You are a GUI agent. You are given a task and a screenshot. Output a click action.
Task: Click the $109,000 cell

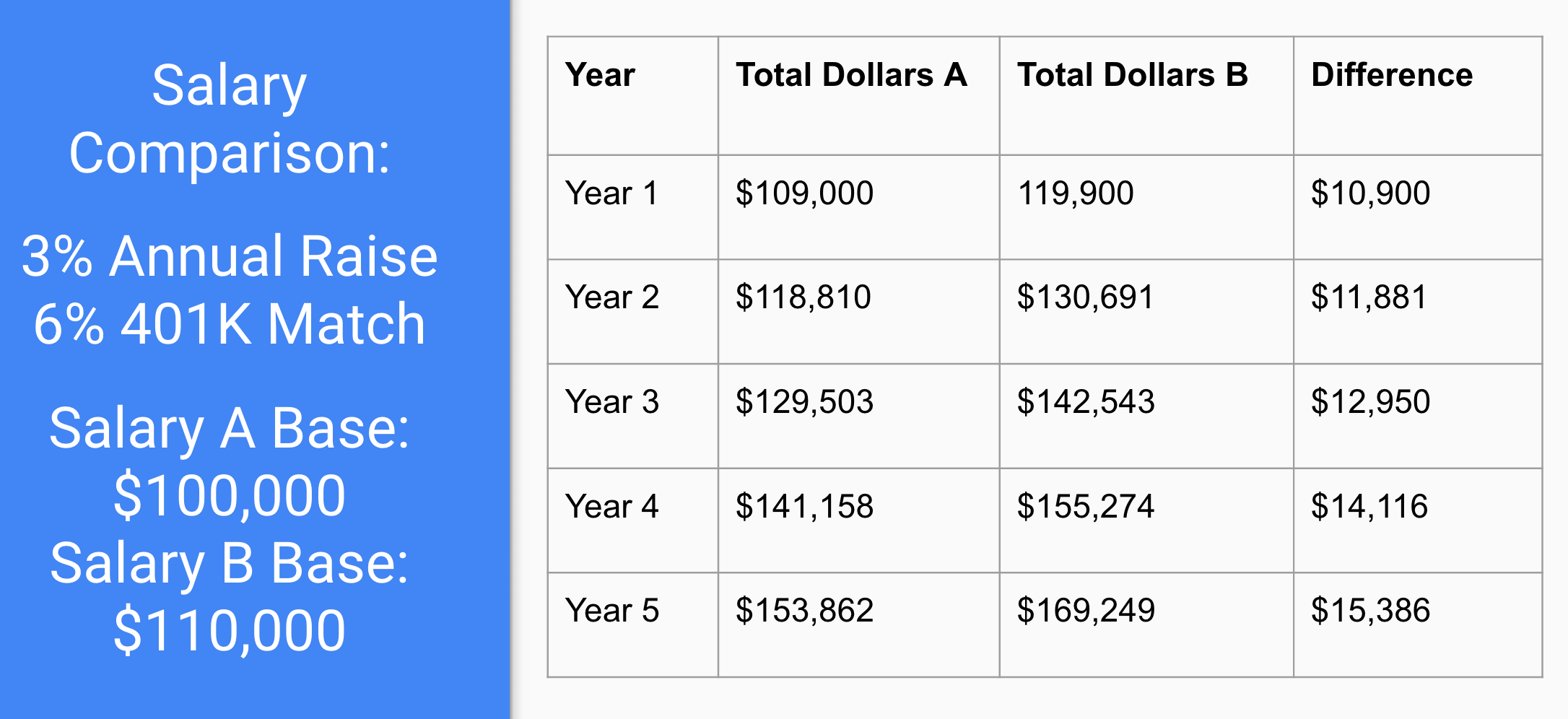804,193
